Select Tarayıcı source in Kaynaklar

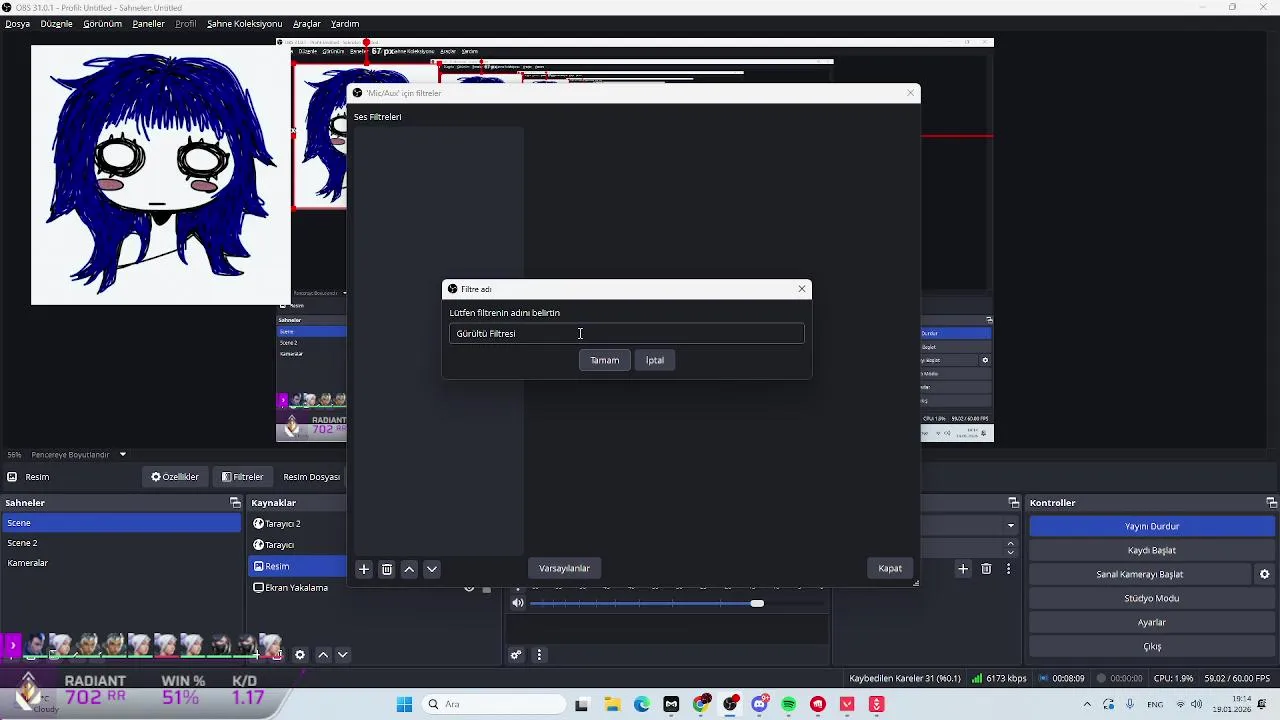pyautogui.click(x=298, y=545)
